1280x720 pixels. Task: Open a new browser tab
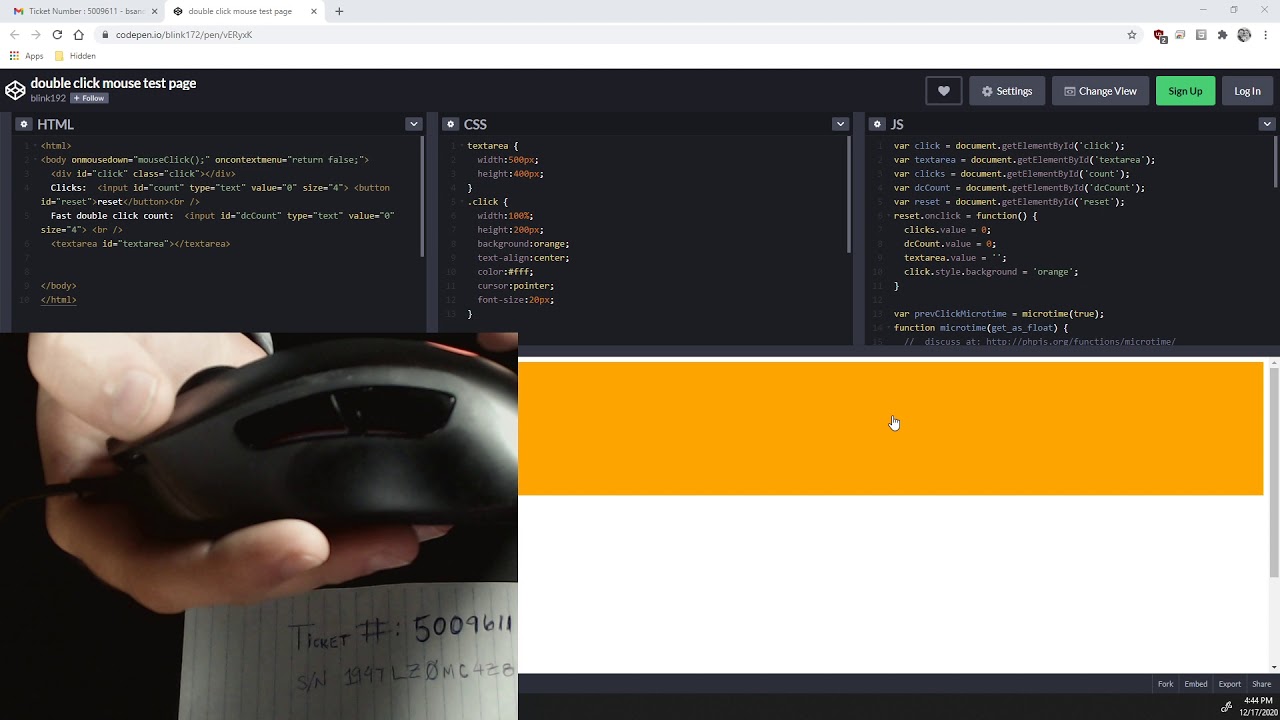[339, 11]
